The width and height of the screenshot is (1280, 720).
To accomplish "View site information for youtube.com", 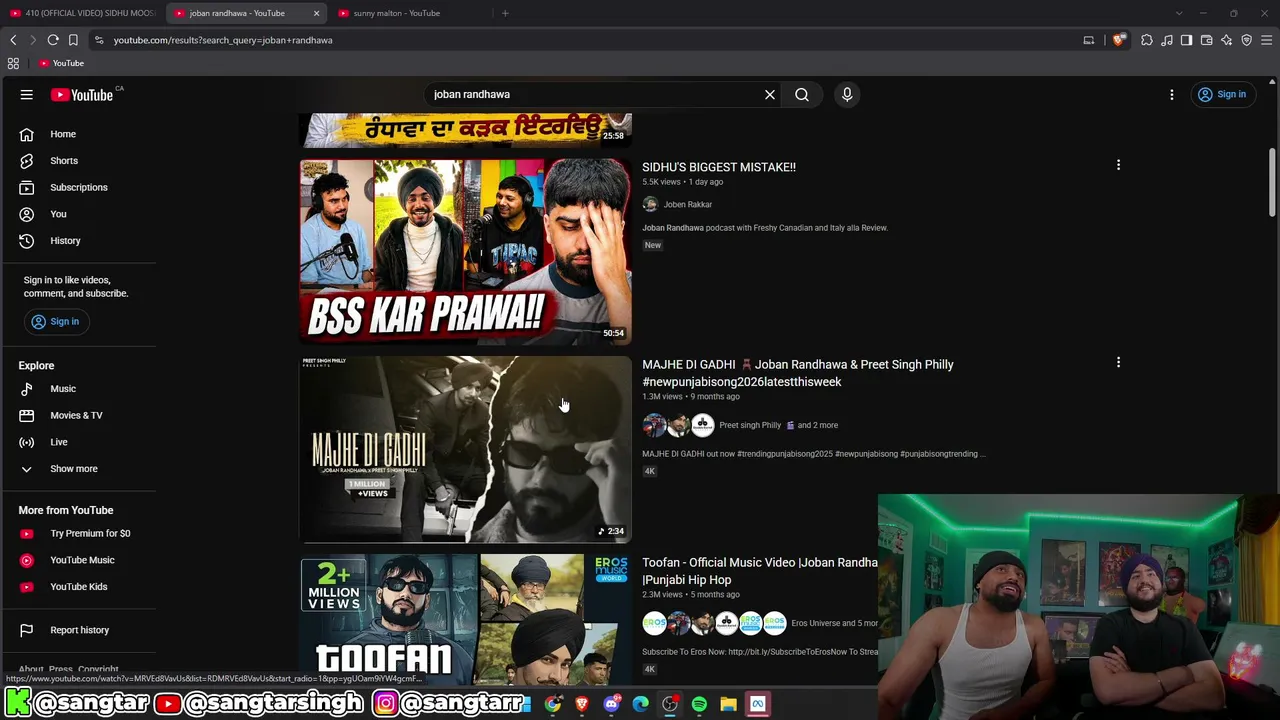I will pos(98,40).
